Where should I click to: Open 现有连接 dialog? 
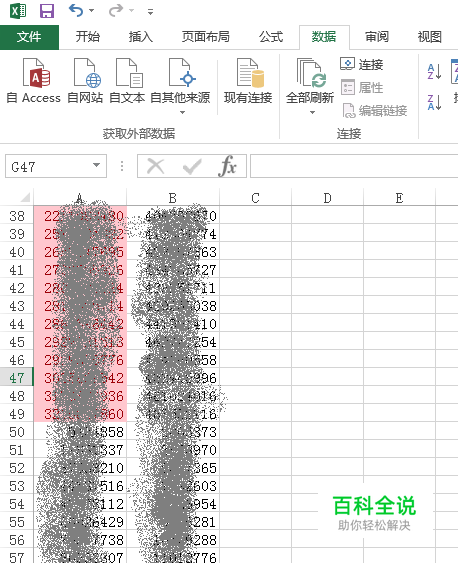tap(248, 81)
